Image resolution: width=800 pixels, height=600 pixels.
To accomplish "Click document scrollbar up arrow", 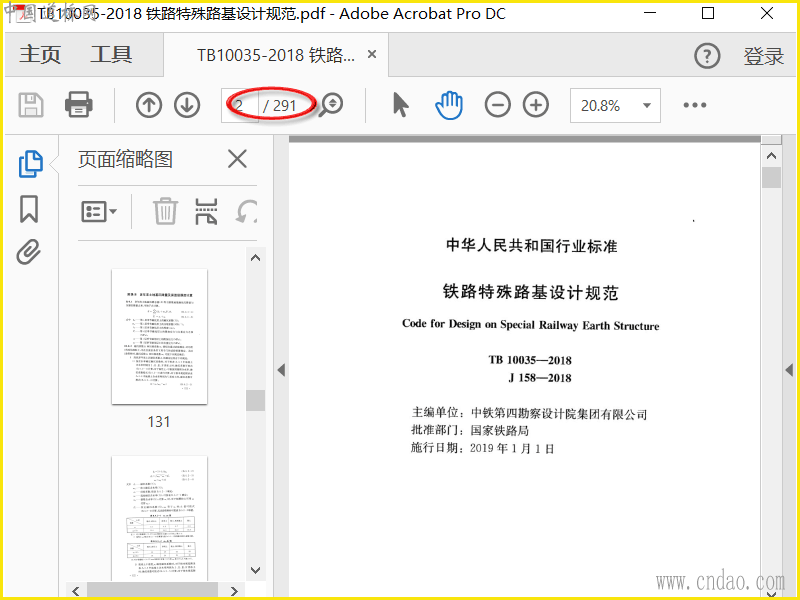I will [771, 156].
